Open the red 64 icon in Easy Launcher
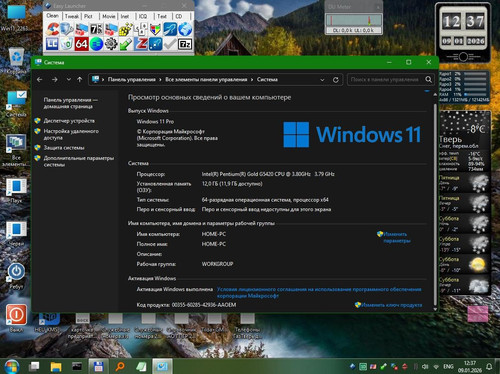The image size is (500, 374). tap(81, 44)
